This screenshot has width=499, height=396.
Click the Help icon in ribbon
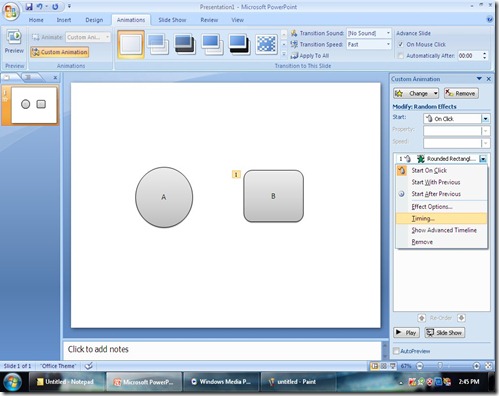[x=489, y=20]
